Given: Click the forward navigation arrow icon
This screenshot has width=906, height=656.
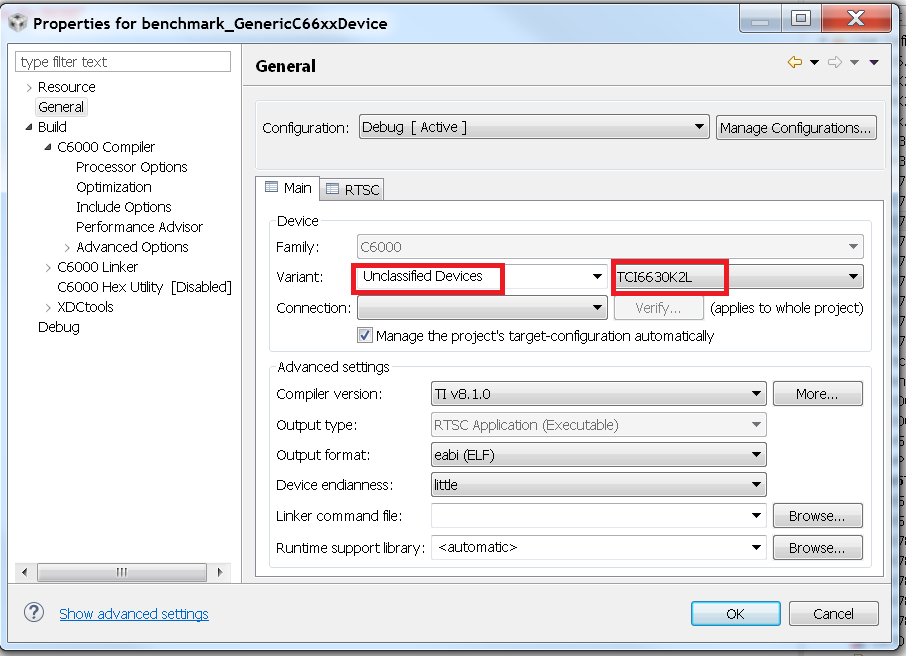Looking at the screenshot, I should tap(835, 62).
